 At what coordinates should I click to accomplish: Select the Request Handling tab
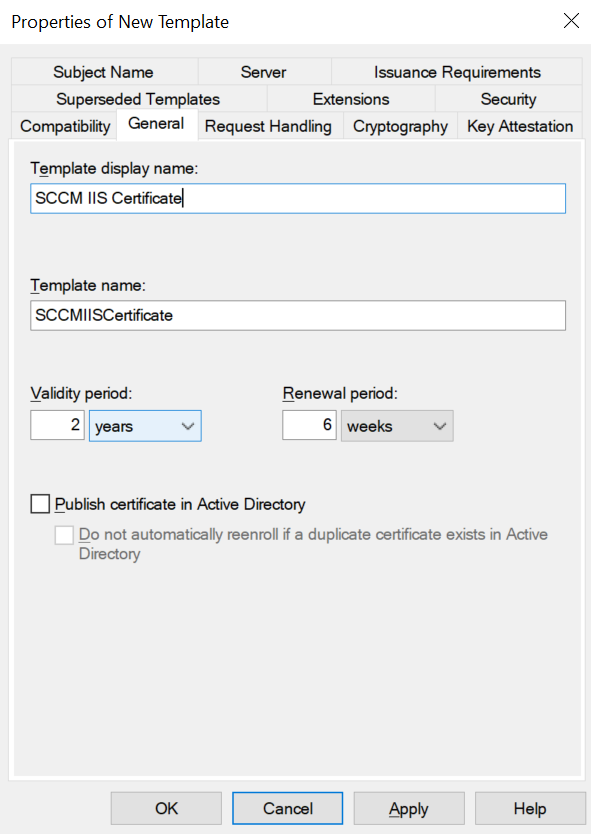click(x=269, y=126)
